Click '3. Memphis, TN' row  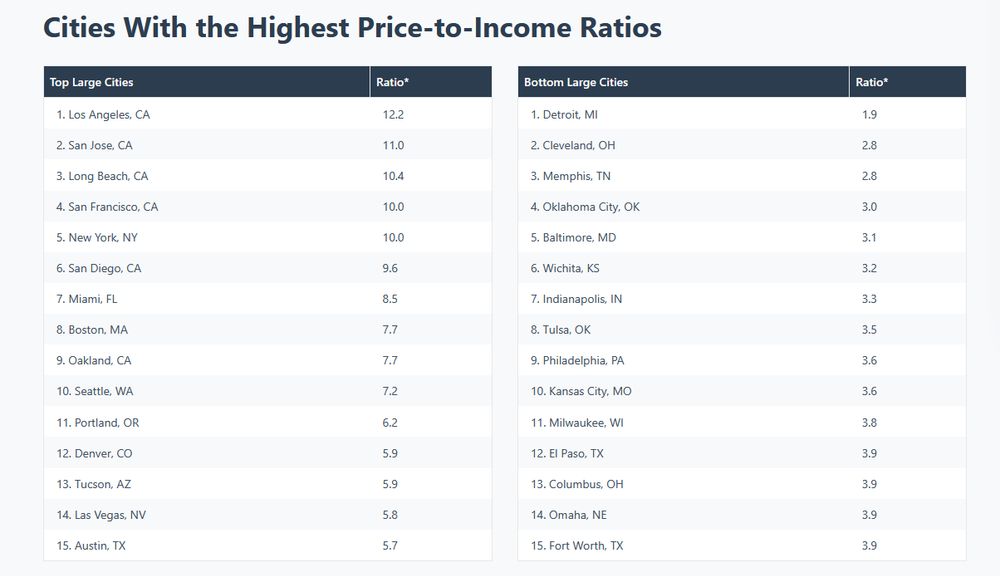742,176
